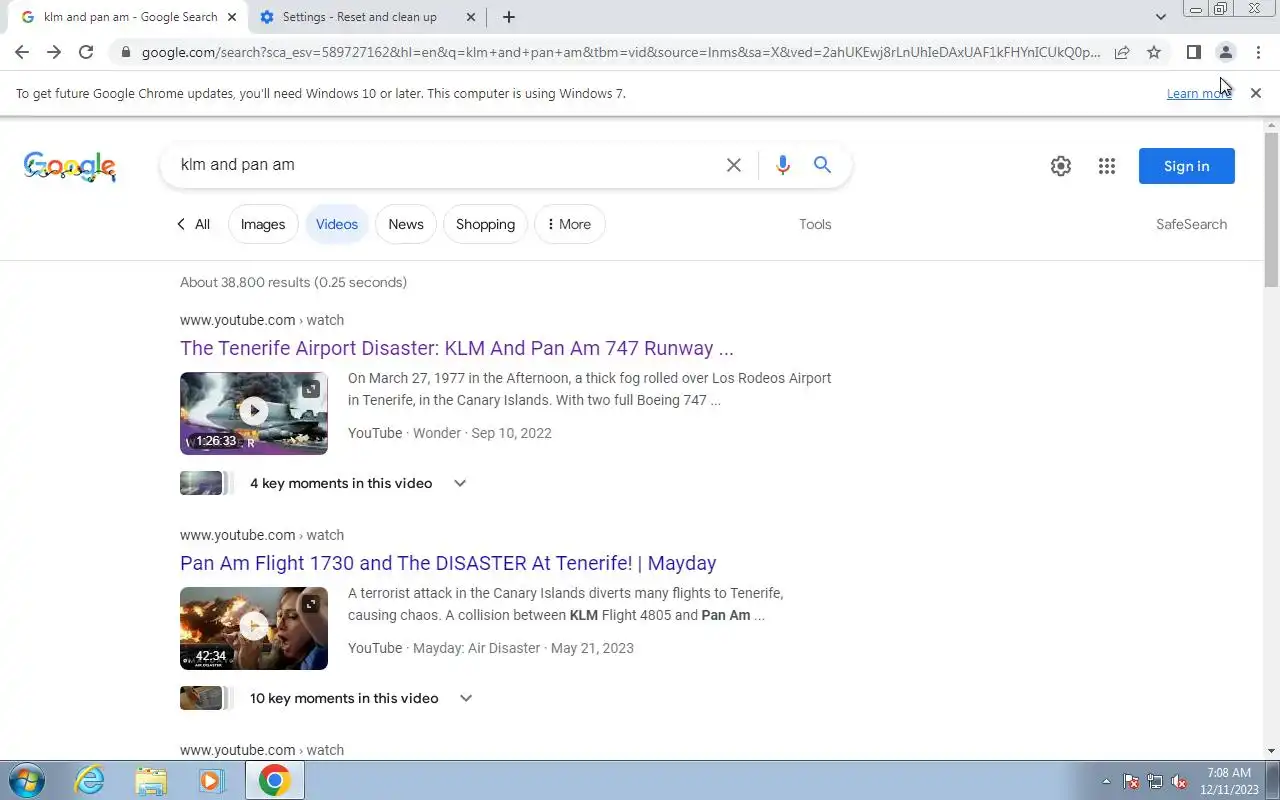Image resolution: width=1280 pixels, height=800 pixels.
Task: View site information lock icon
Action: [124, 52]
